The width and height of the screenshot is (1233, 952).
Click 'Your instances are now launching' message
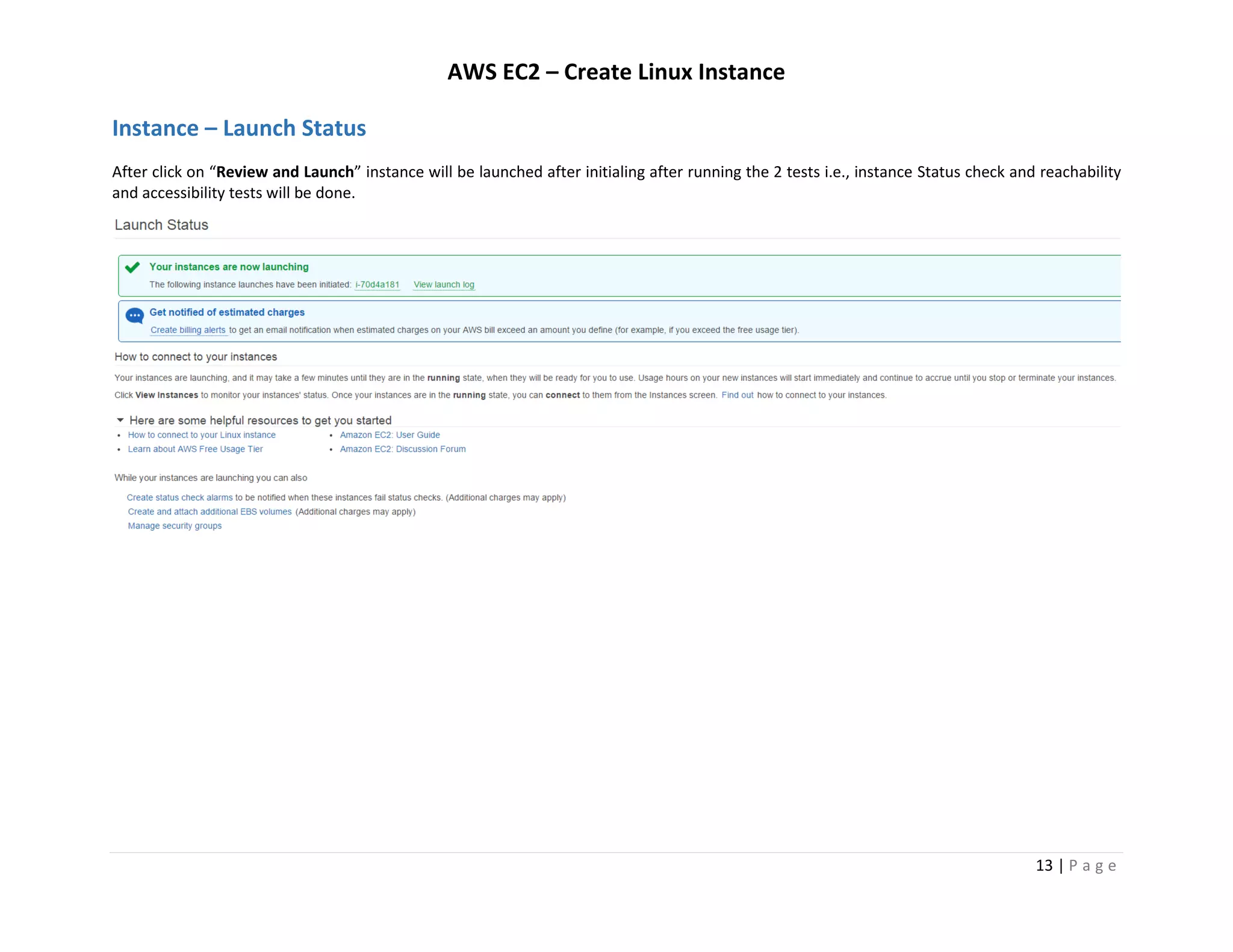tap(229, 267)
